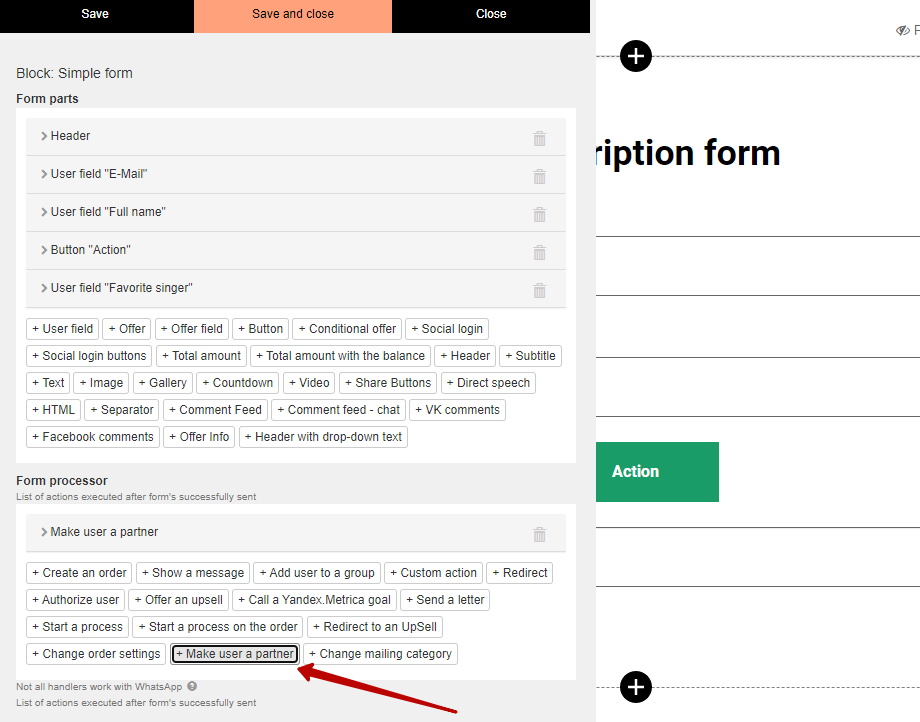The width and height of the screenshot is (920, 722).
Task: Delete the User field "E-Mail" row
Action: coord(539,176)
